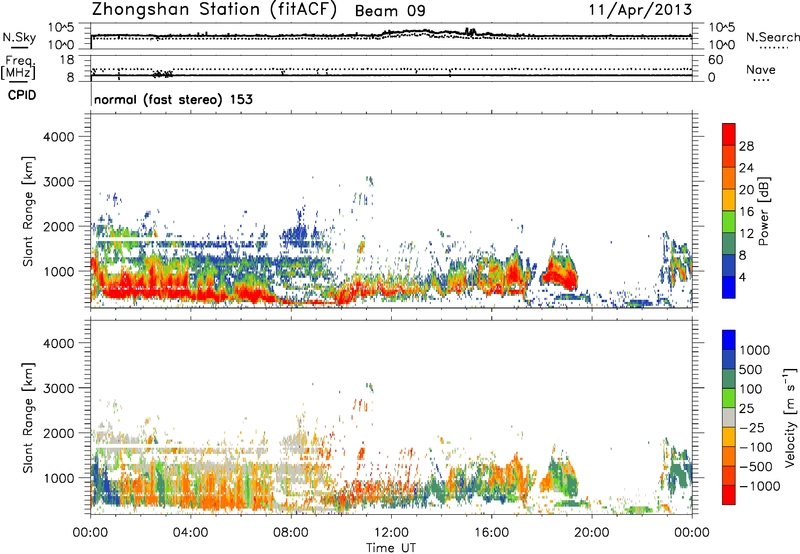Image resolution: width=800 pixels, height=554 pixels.
Task: Click the 'Power [dB]' colorbar title
Action: click(763, 211)
